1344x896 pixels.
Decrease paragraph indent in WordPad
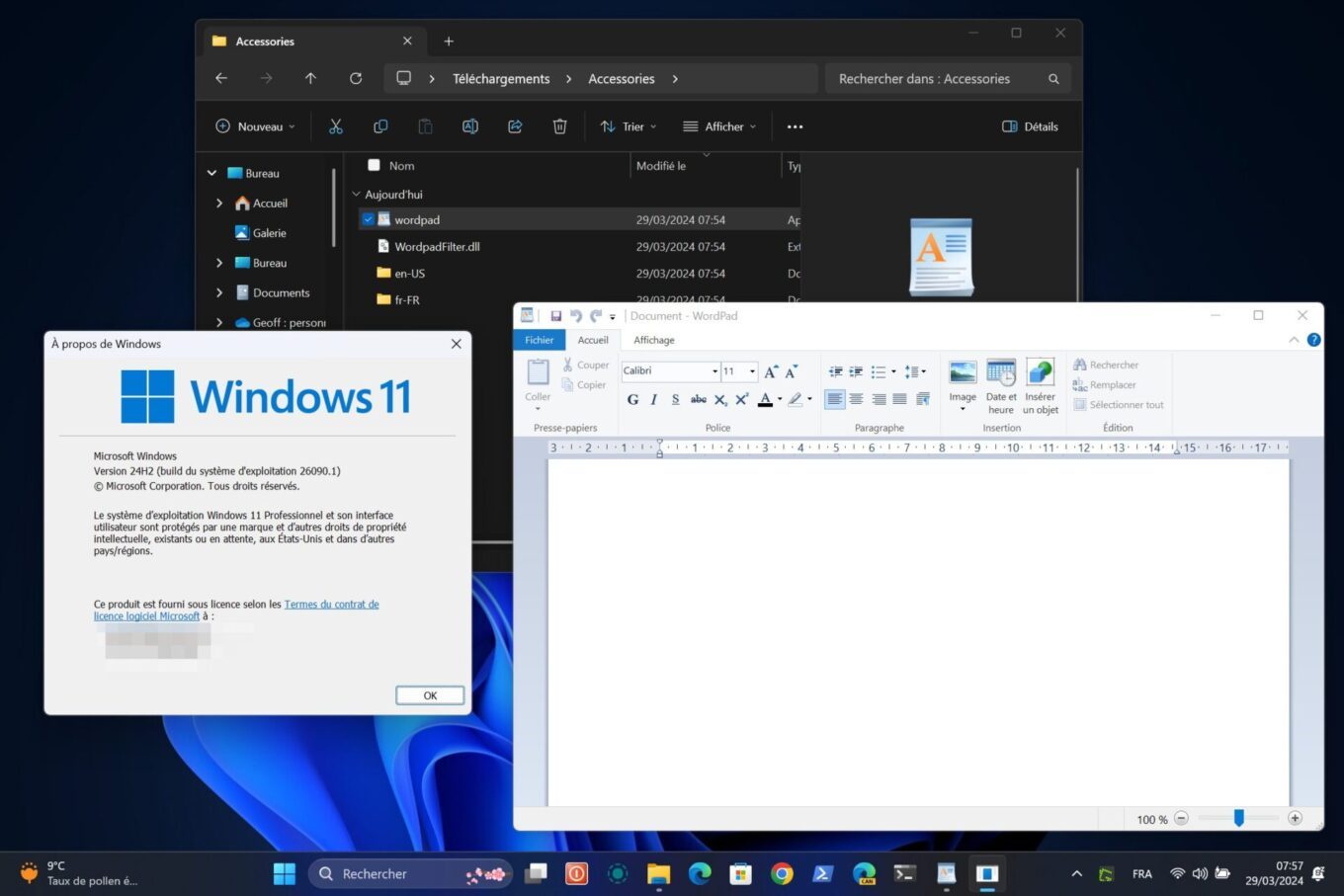836,371
